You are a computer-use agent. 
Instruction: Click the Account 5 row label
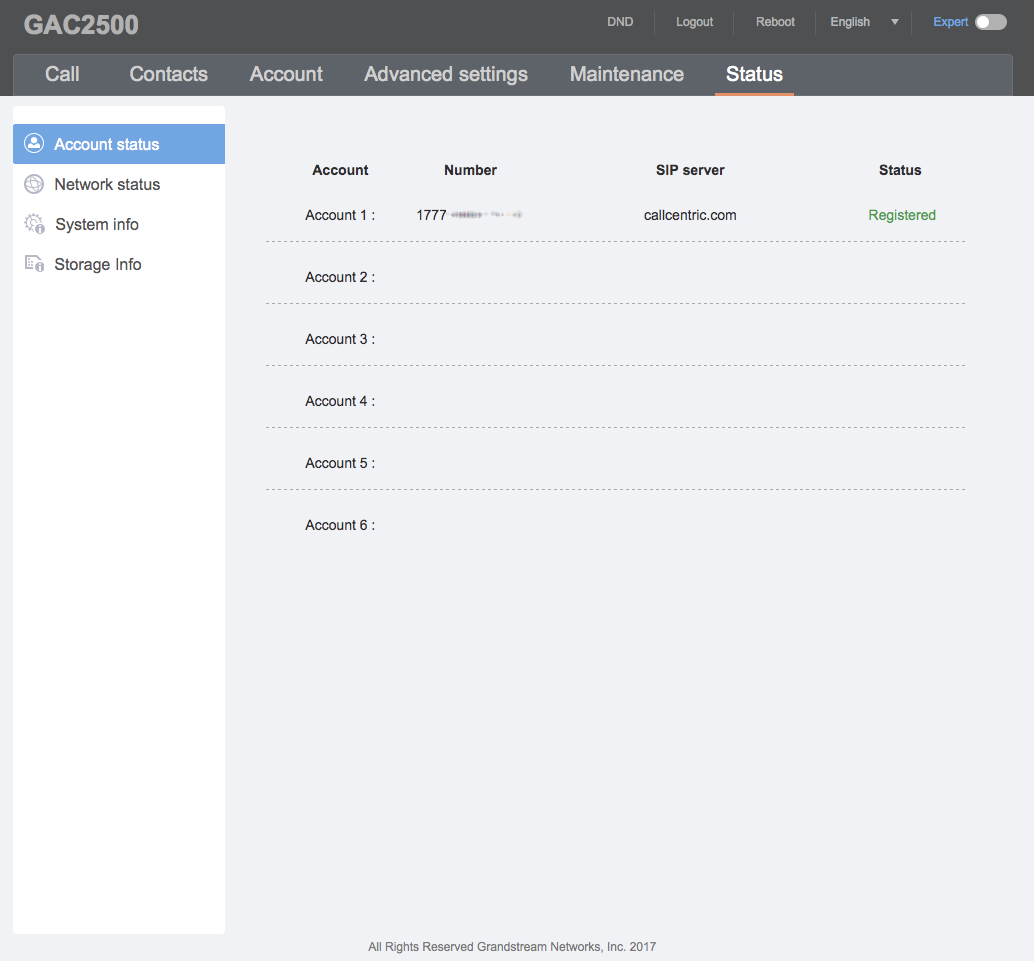pos(340,463)
